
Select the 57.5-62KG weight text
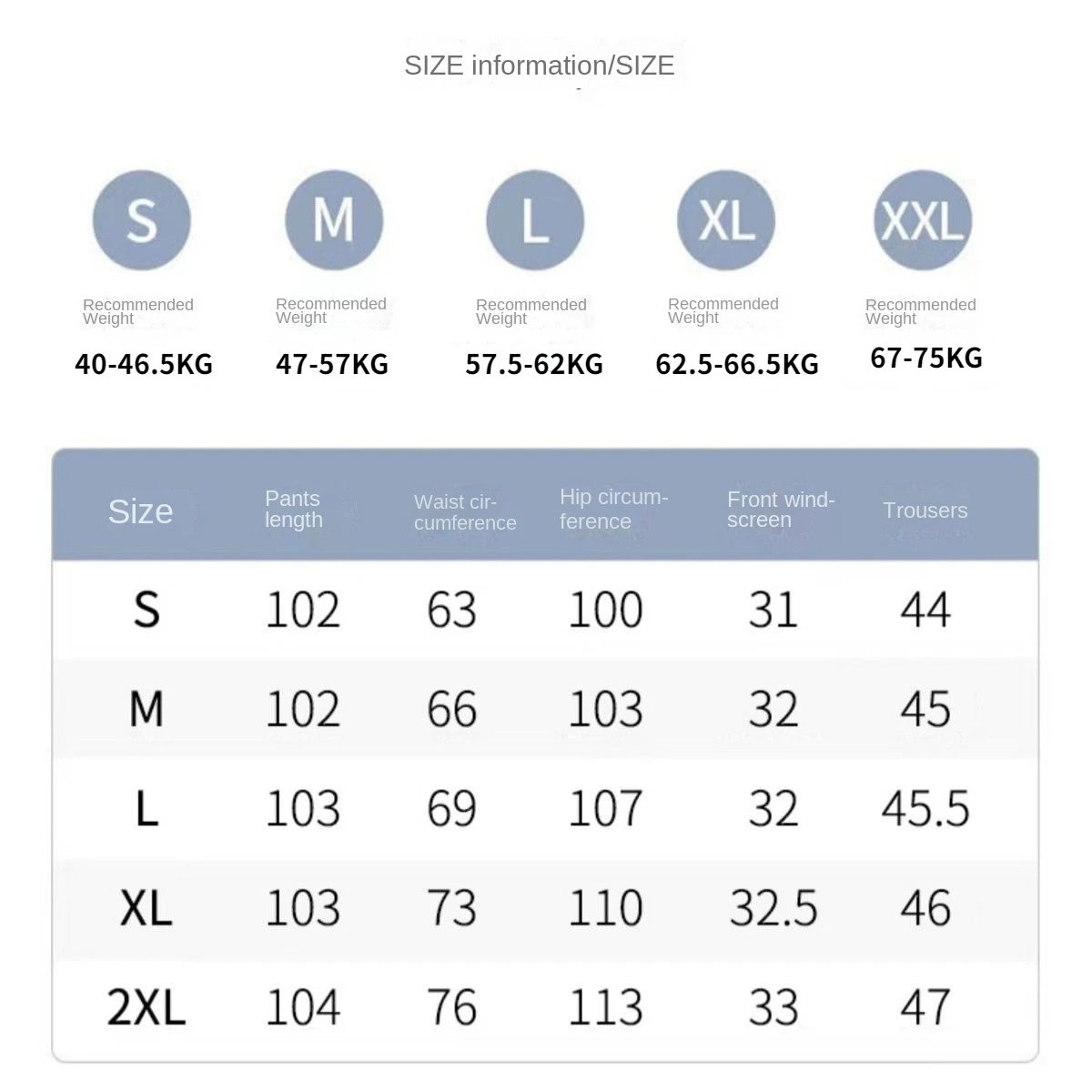pos(534,365)
